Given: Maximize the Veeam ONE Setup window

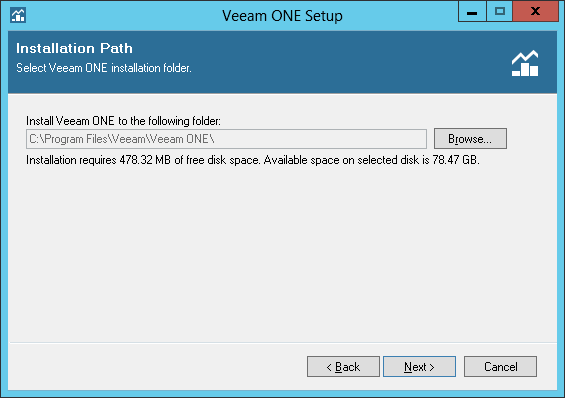Looking at the screenshot, I should point(500,12).
